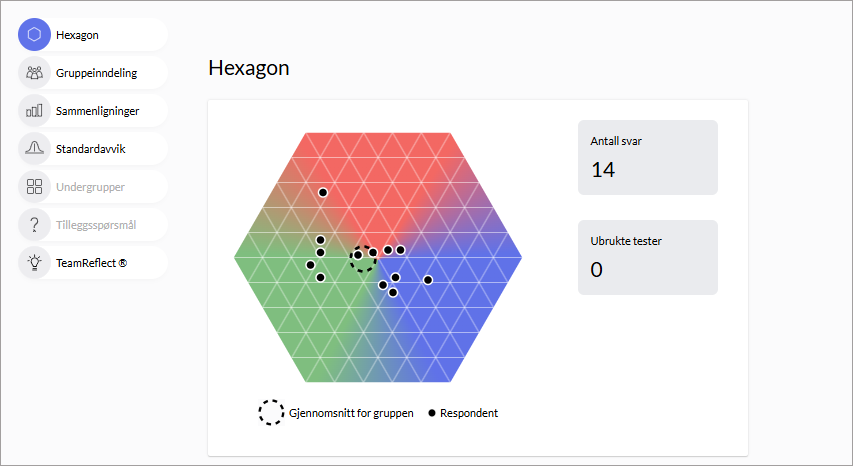853x466 pixels.
Task: Click the Standardavvik bell curve icon
Action: (x=34, y=148)
